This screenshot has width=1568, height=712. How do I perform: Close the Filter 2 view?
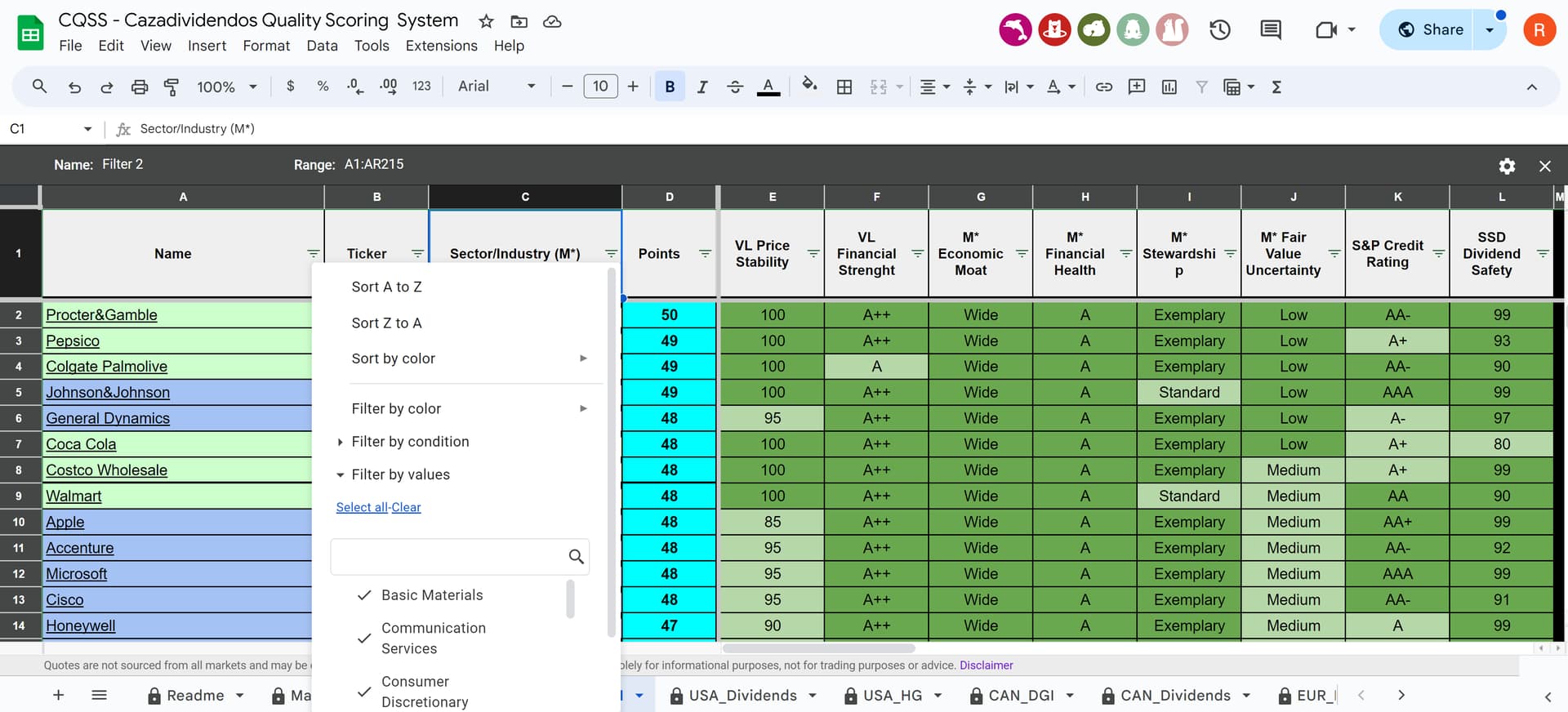coord(1544,166)
